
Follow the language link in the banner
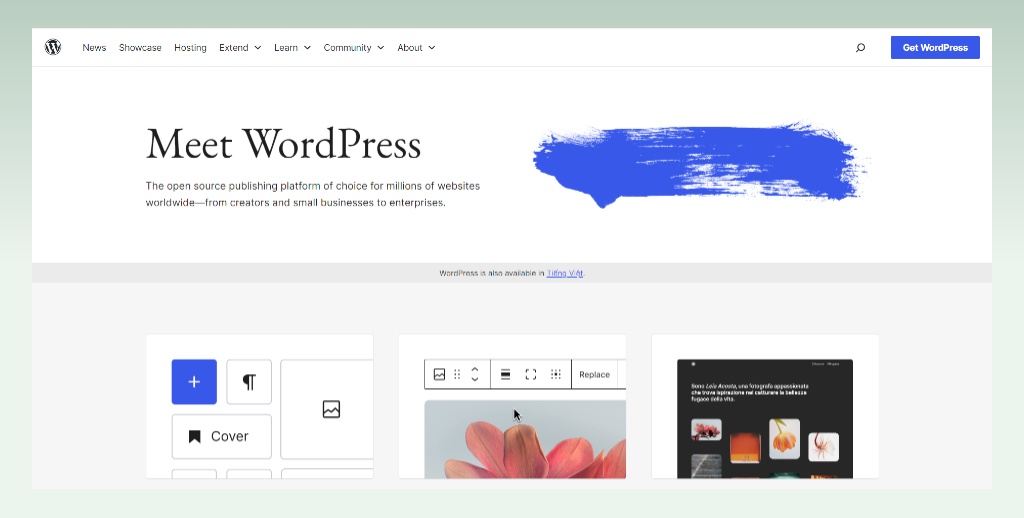pyautogui.click(x=564, y=273)
